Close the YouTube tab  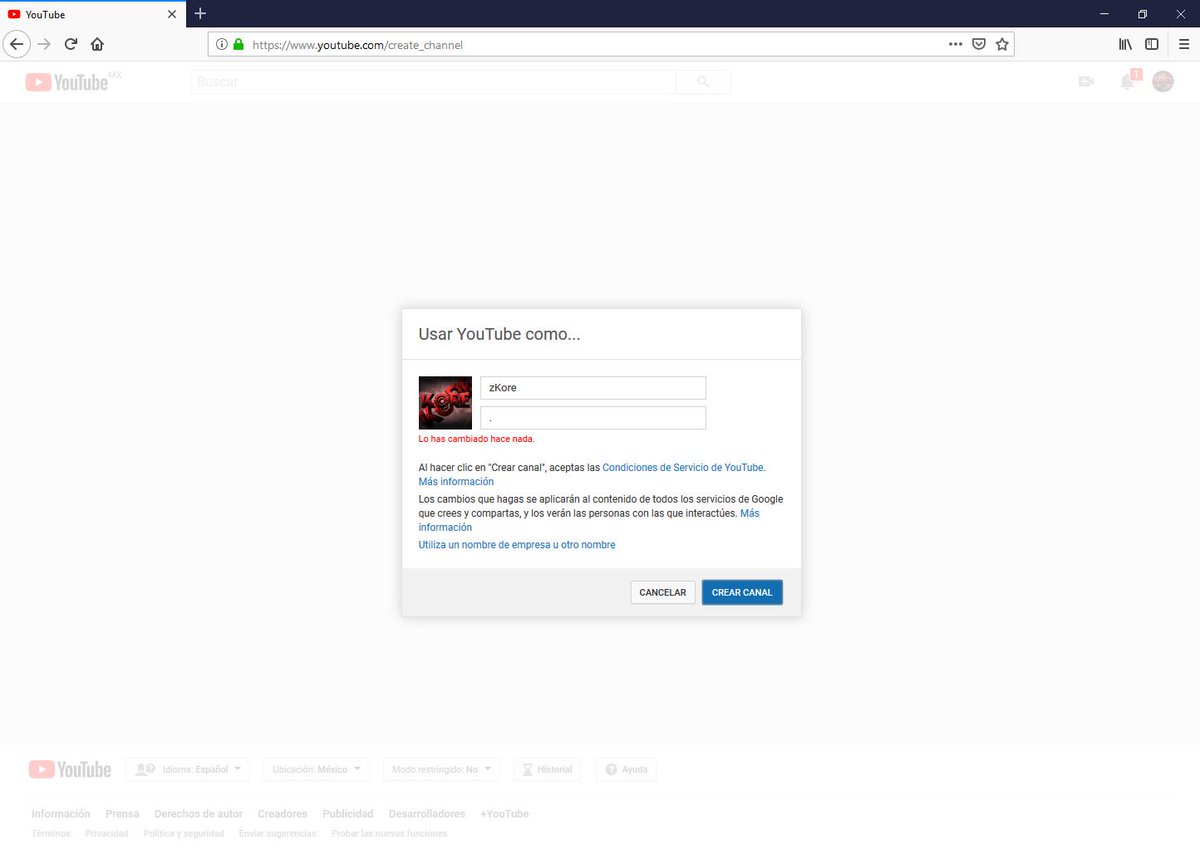172,15
